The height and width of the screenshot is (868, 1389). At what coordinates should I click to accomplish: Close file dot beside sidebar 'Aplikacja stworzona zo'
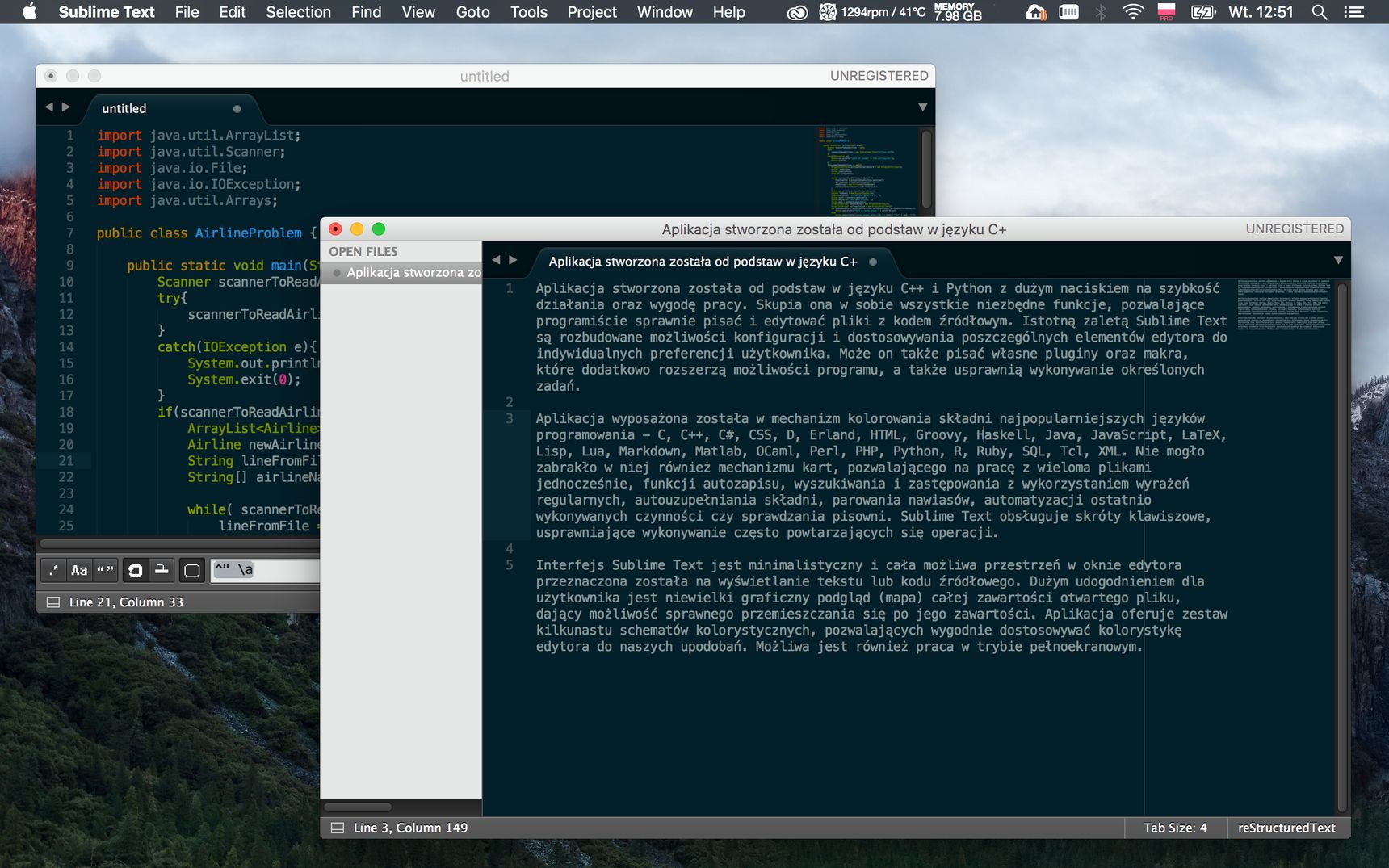337,273
